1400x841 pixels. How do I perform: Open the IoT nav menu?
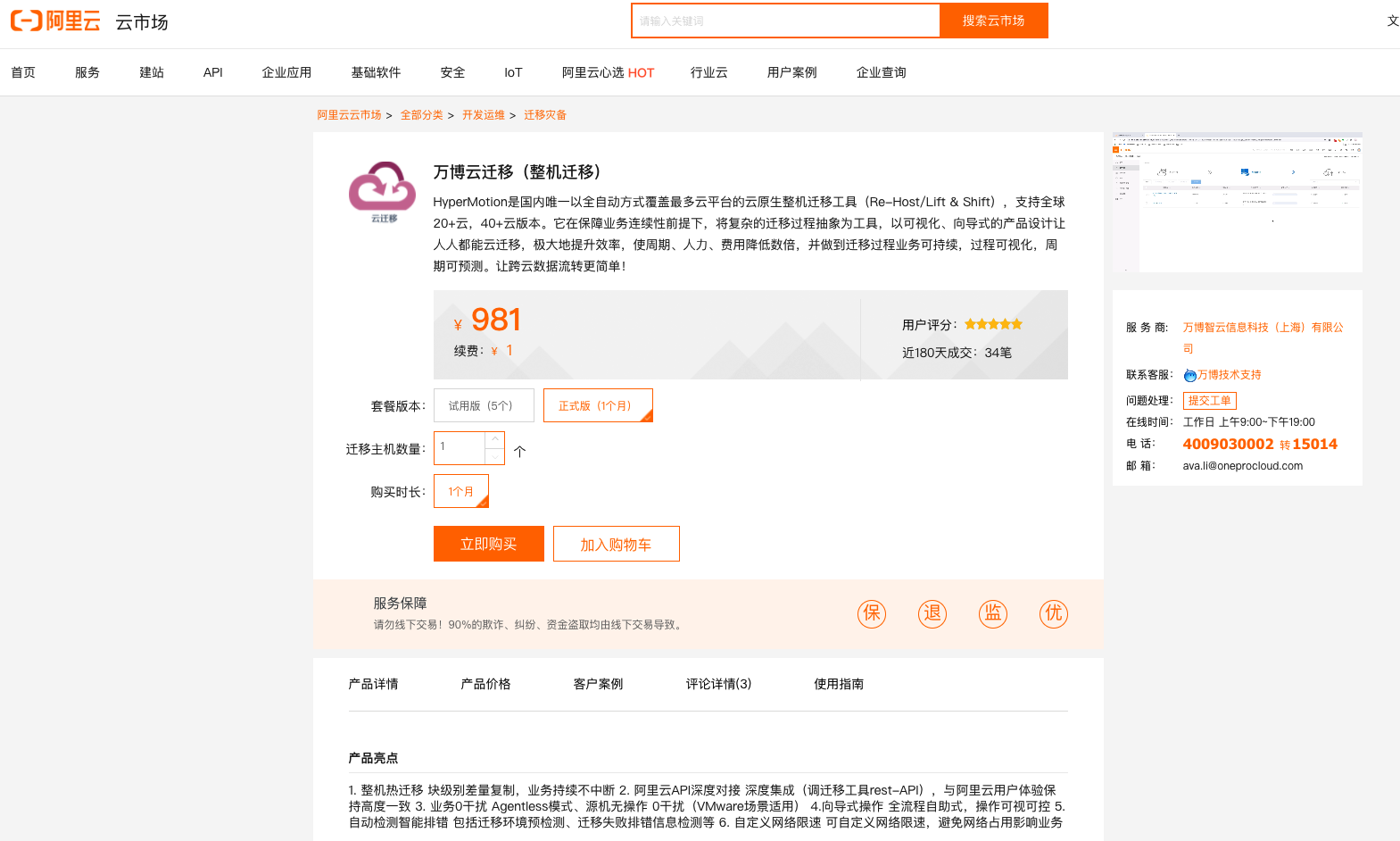tap(513, 72)
